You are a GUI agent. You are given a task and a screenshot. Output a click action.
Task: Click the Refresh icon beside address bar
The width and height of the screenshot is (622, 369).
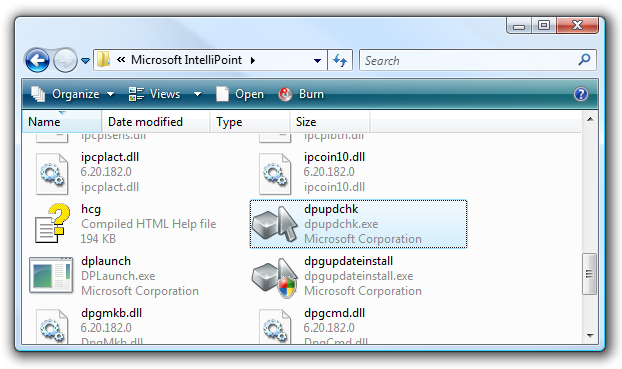(x=340, y=60)
